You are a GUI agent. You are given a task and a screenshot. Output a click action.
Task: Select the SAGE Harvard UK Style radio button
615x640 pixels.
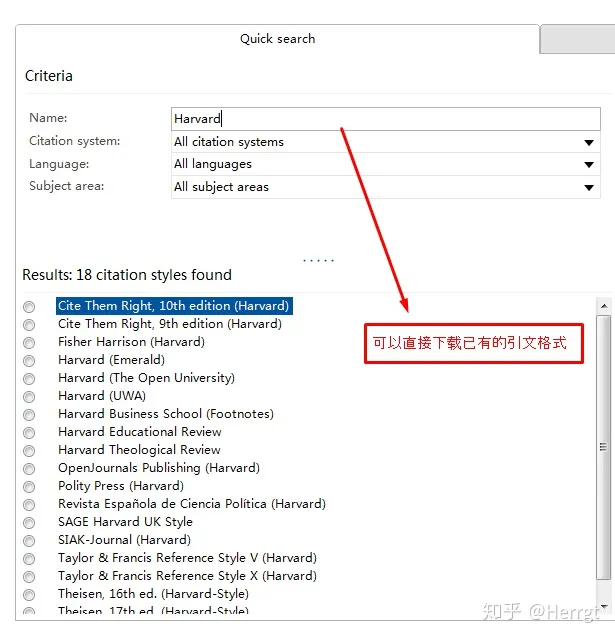pos(29,522)
